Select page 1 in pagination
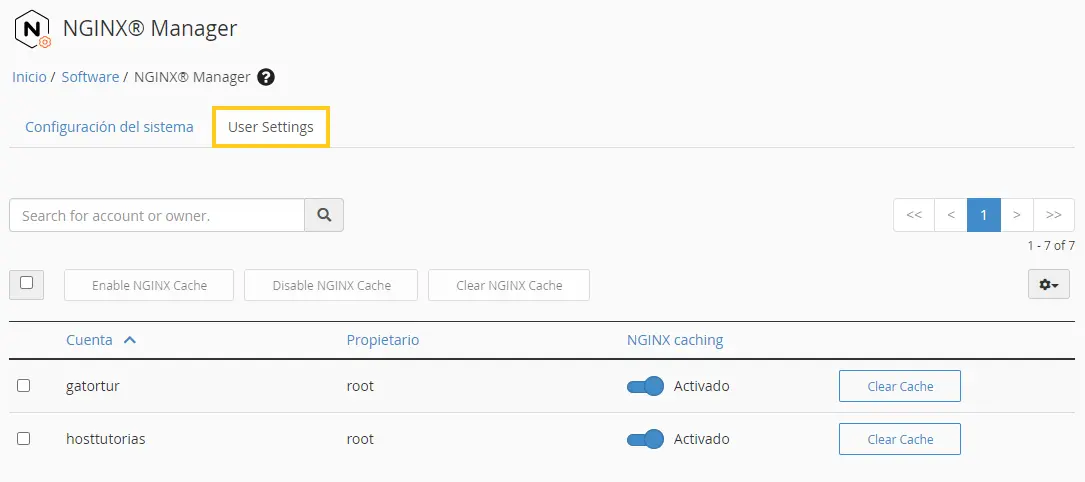This screenshot has height=482, width=1085. (984, 215)
